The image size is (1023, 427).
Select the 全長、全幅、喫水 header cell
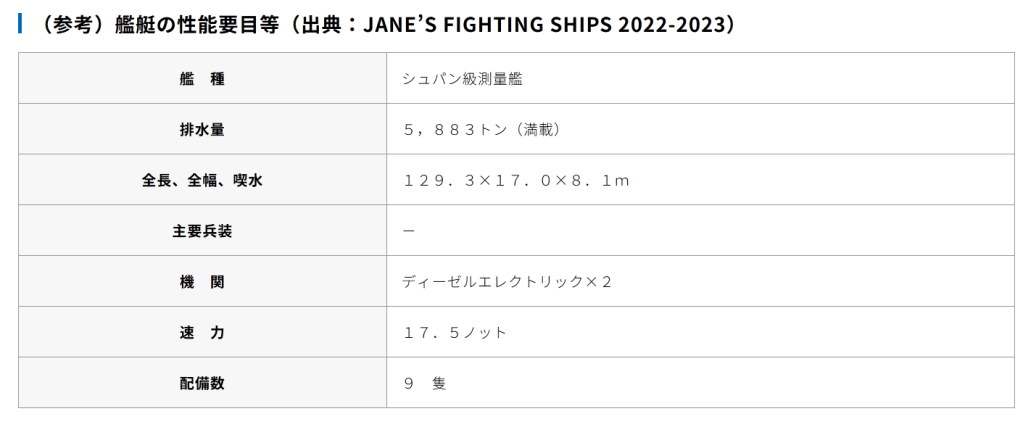[x=202, y=181]
